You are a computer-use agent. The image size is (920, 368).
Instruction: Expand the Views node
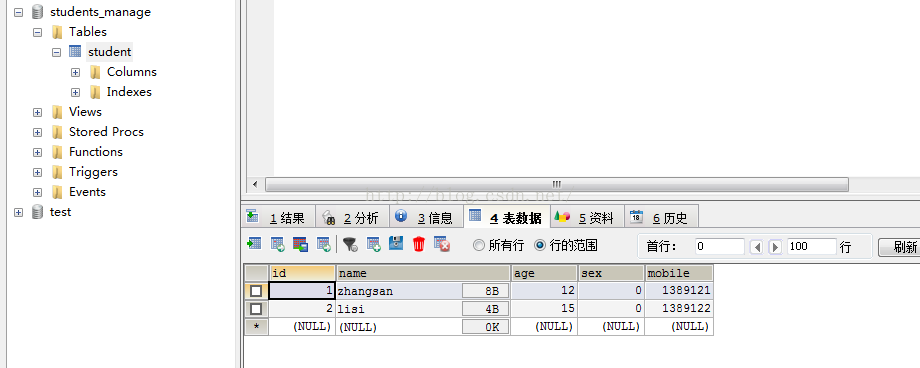point(38,112)
